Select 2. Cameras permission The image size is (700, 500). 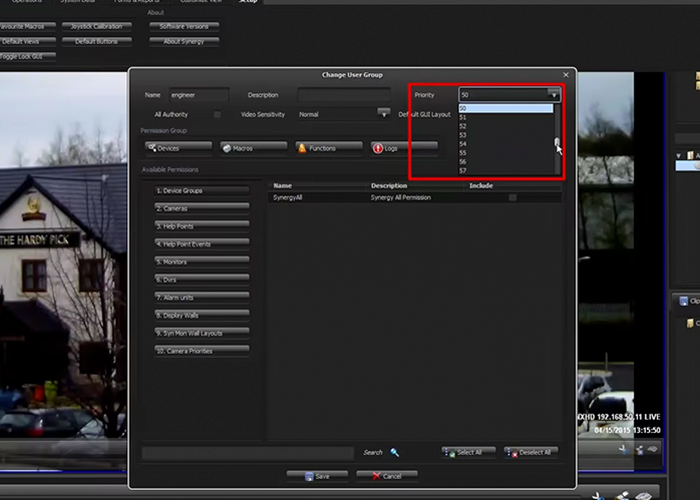tap(202, 208)
